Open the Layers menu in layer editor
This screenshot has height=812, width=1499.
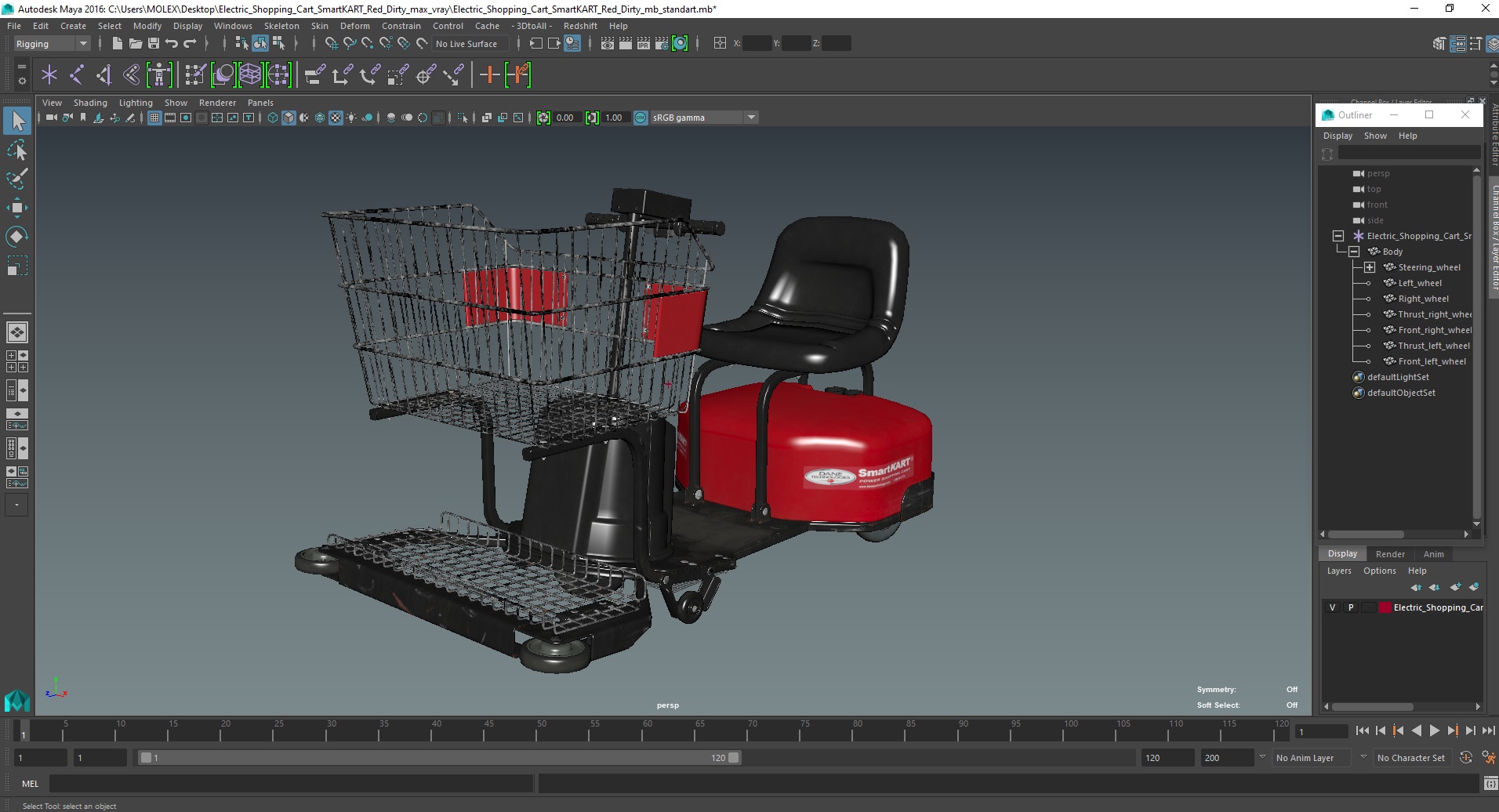pos(1339,571)
